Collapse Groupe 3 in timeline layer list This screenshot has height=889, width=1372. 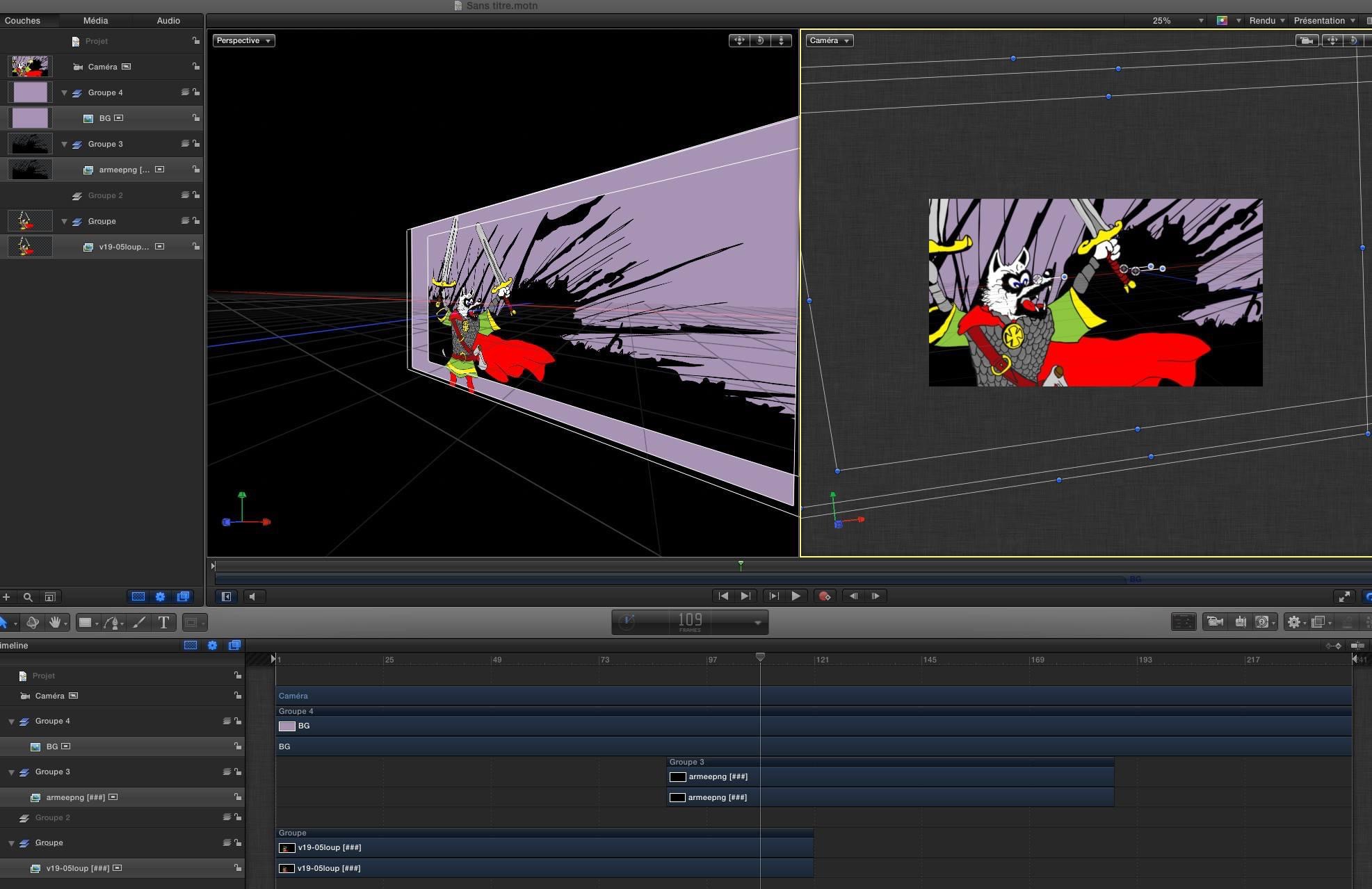coord(11,772)
